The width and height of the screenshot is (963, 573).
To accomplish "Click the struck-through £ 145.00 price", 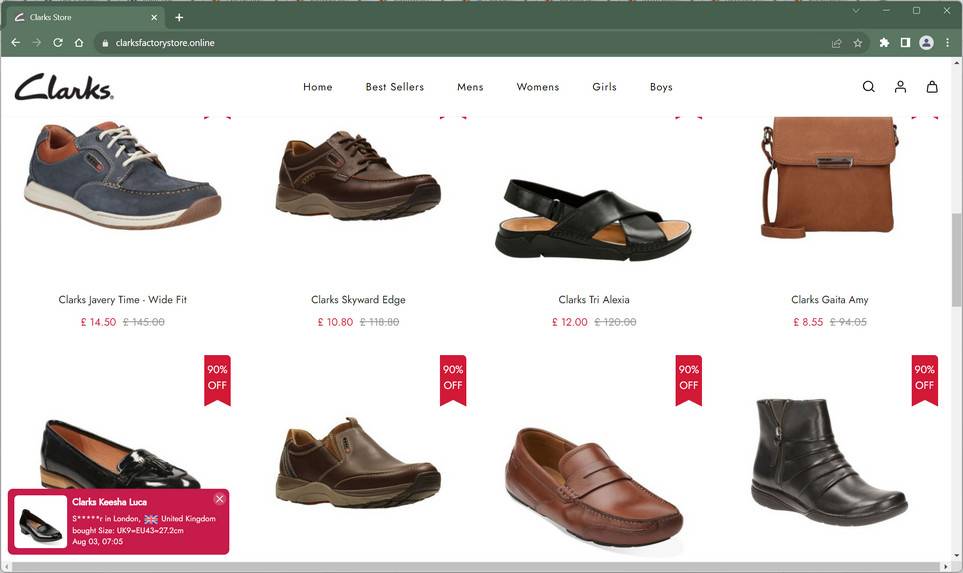I will coord(144,322).
